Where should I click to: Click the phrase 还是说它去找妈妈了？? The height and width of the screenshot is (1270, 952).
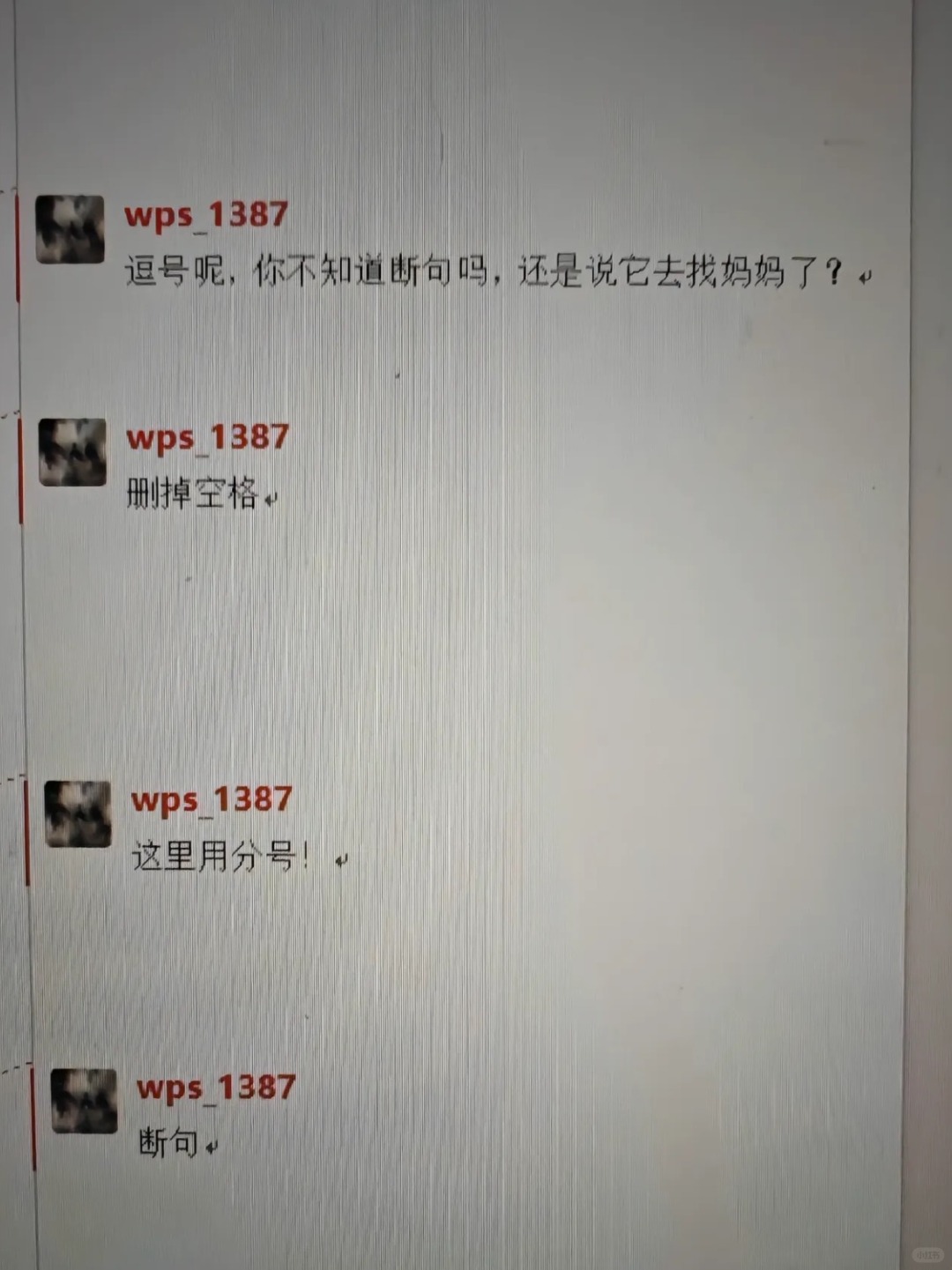click(x=682, y=271)
